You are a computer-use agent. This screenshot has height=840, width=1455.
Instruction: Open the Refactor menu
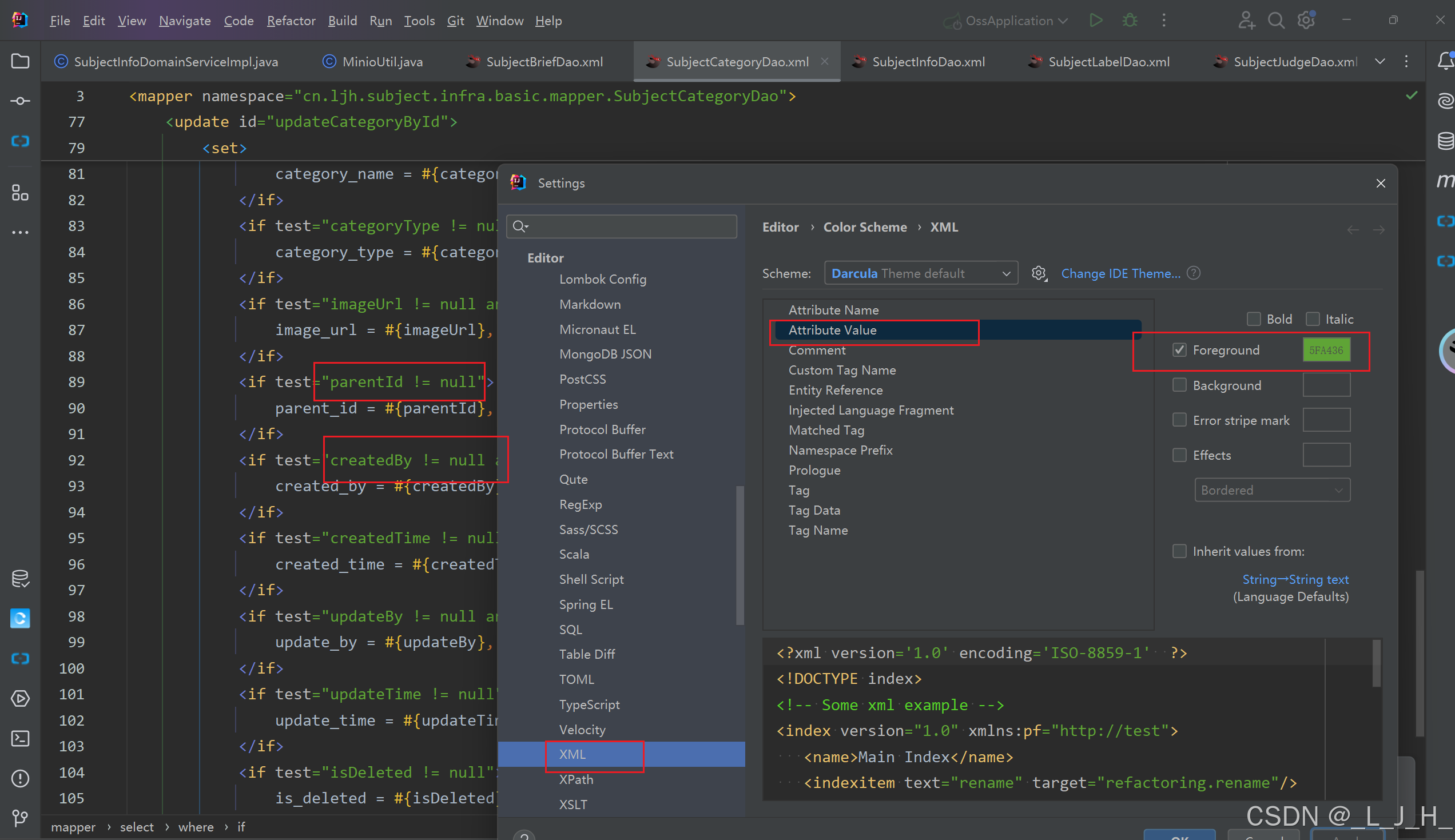click(x=291, y=21)
